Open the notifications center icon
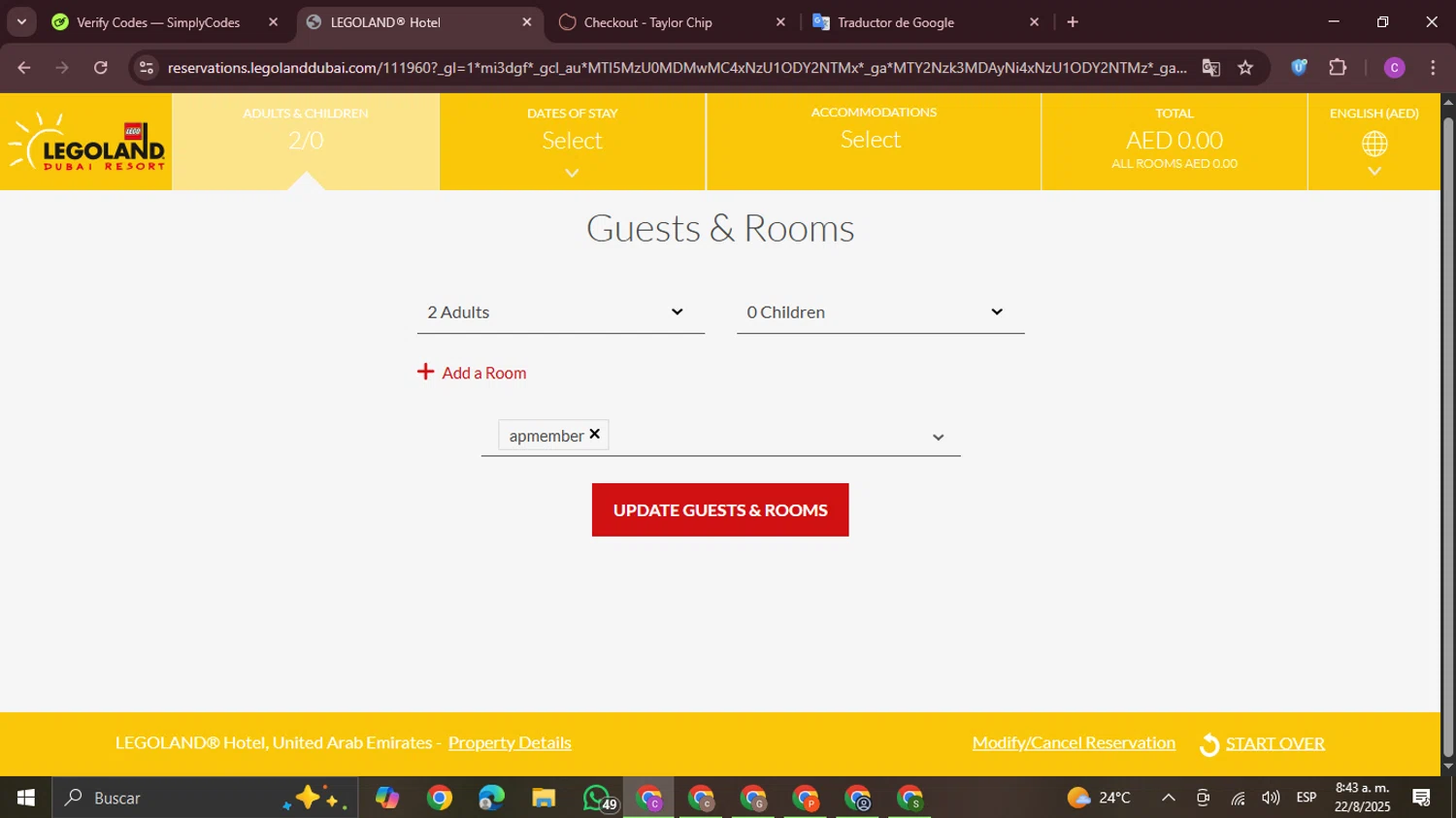This screenshot has width=1456, height=818. click(1422, 798)
